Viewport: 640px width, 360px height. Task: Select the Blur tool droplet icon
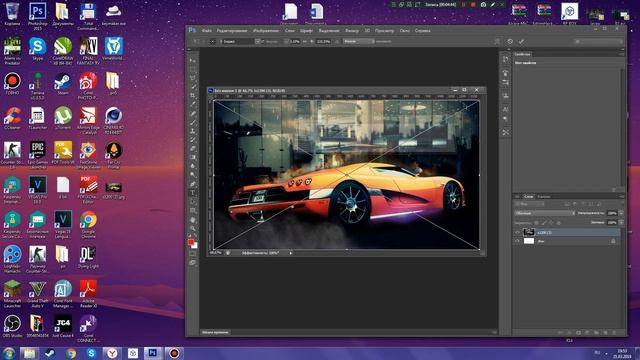point(193,166)
